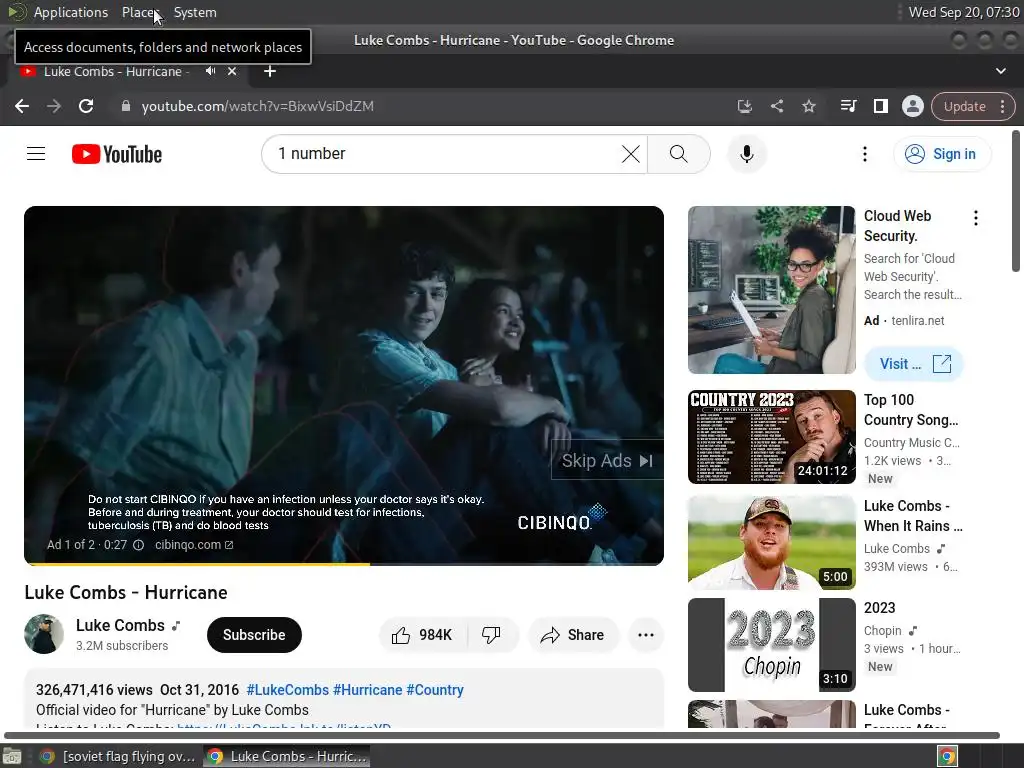Dislike this video
Viewport: 1024px width, 768px height.
[x=491, y=635]
